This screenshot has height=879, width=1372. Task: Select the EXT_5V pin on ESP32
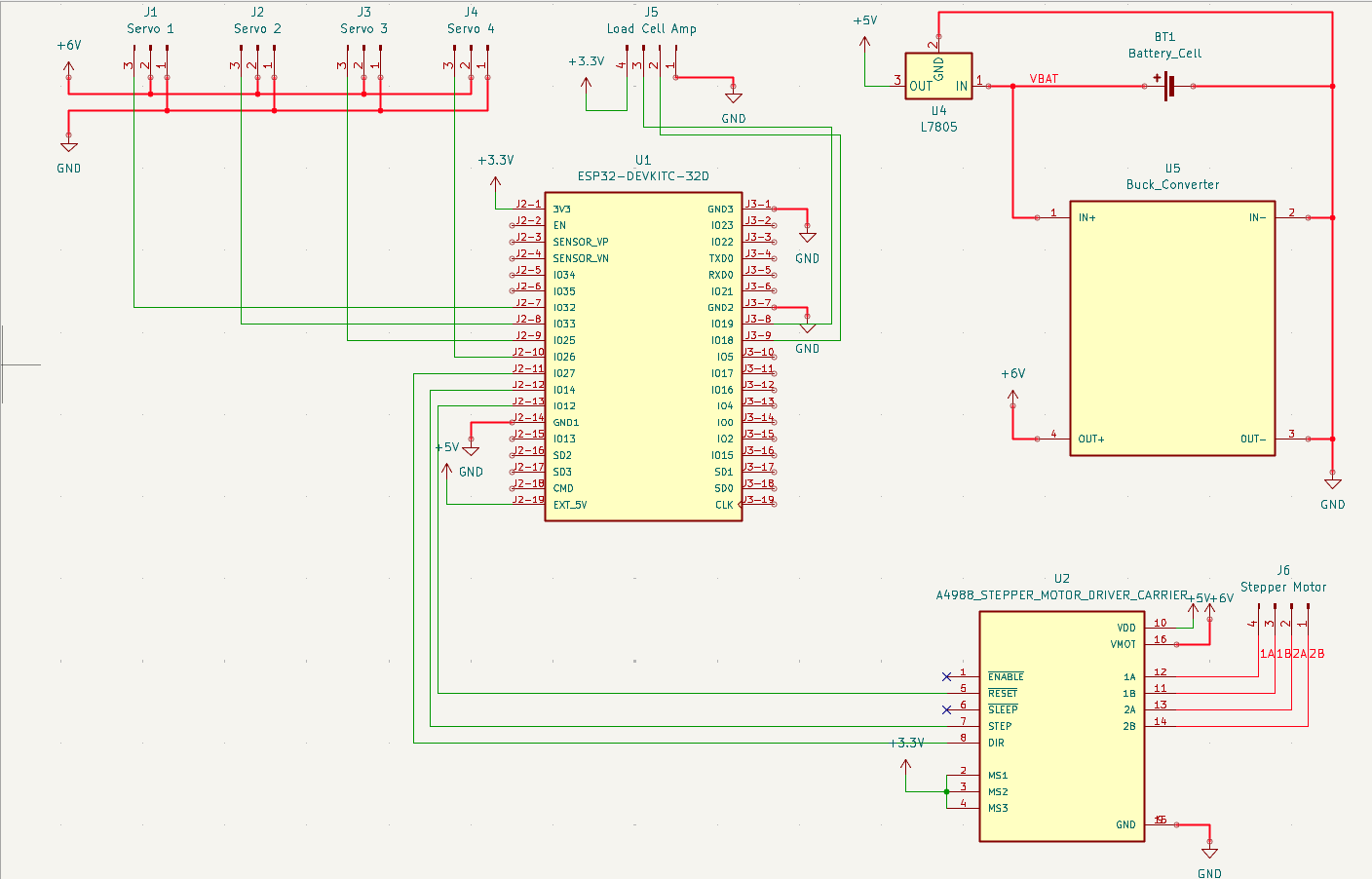[x=570, y=505]
